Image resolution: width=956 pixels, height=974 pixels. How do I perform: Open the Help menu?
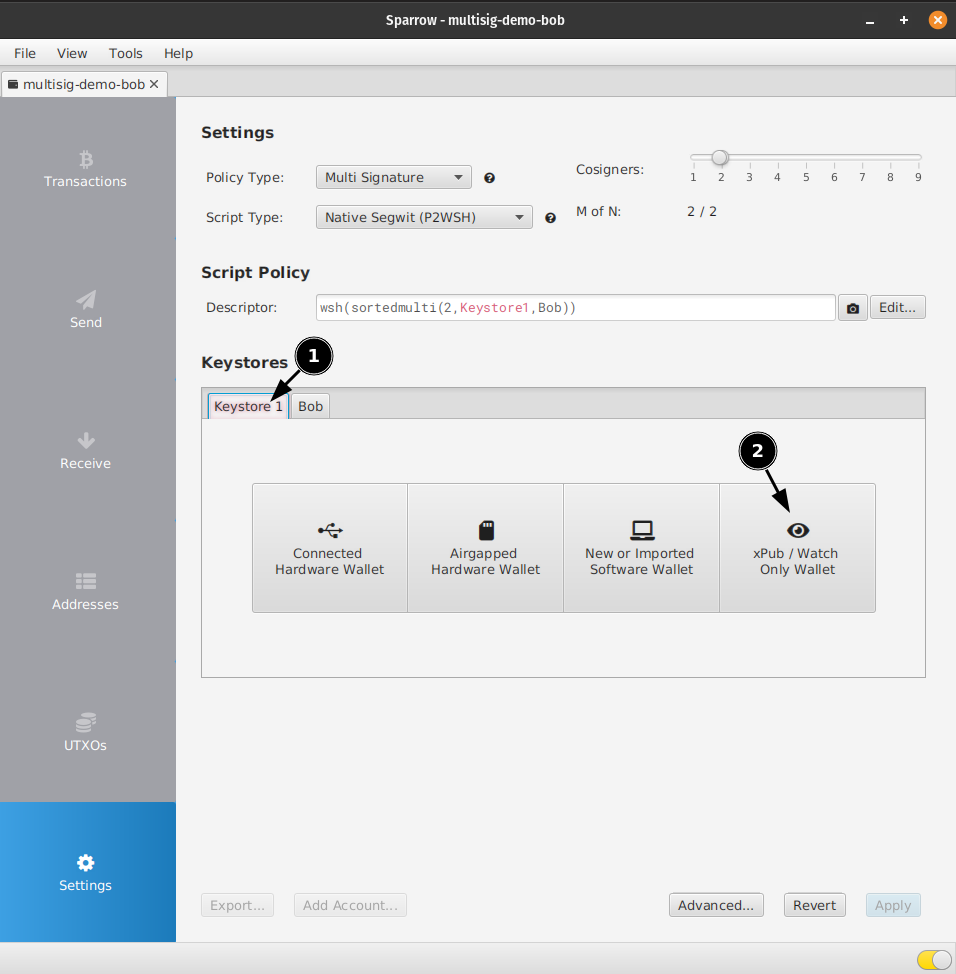(178, 53)
